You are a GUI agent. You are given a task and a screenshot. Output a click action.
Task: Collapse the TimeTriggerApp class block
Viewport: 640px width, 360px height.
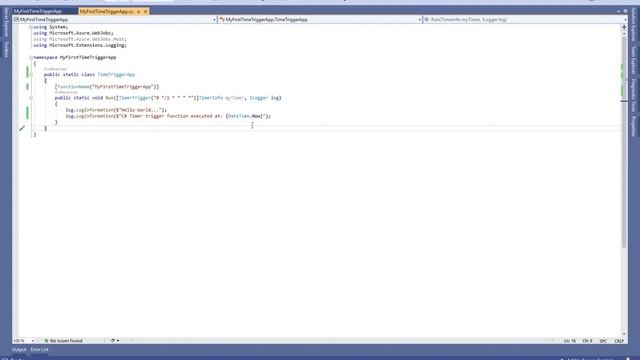pyautogui.click(x=31, y=75)
